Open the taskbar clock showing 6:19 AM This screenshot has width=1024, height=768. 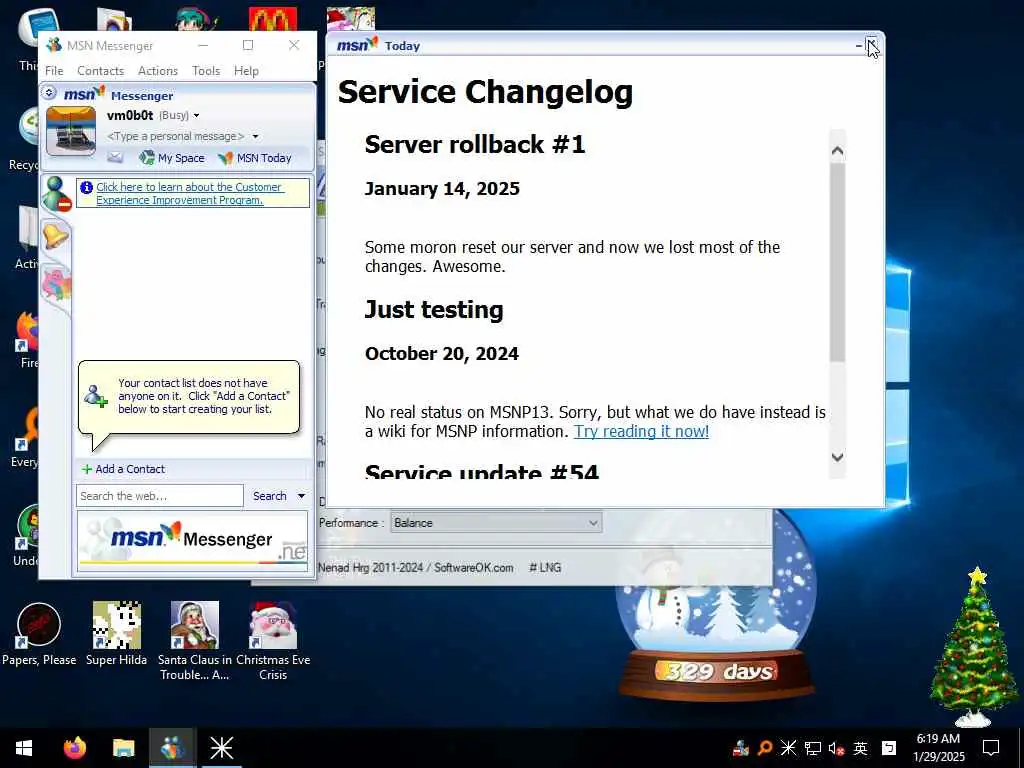[x=938, y=748]
